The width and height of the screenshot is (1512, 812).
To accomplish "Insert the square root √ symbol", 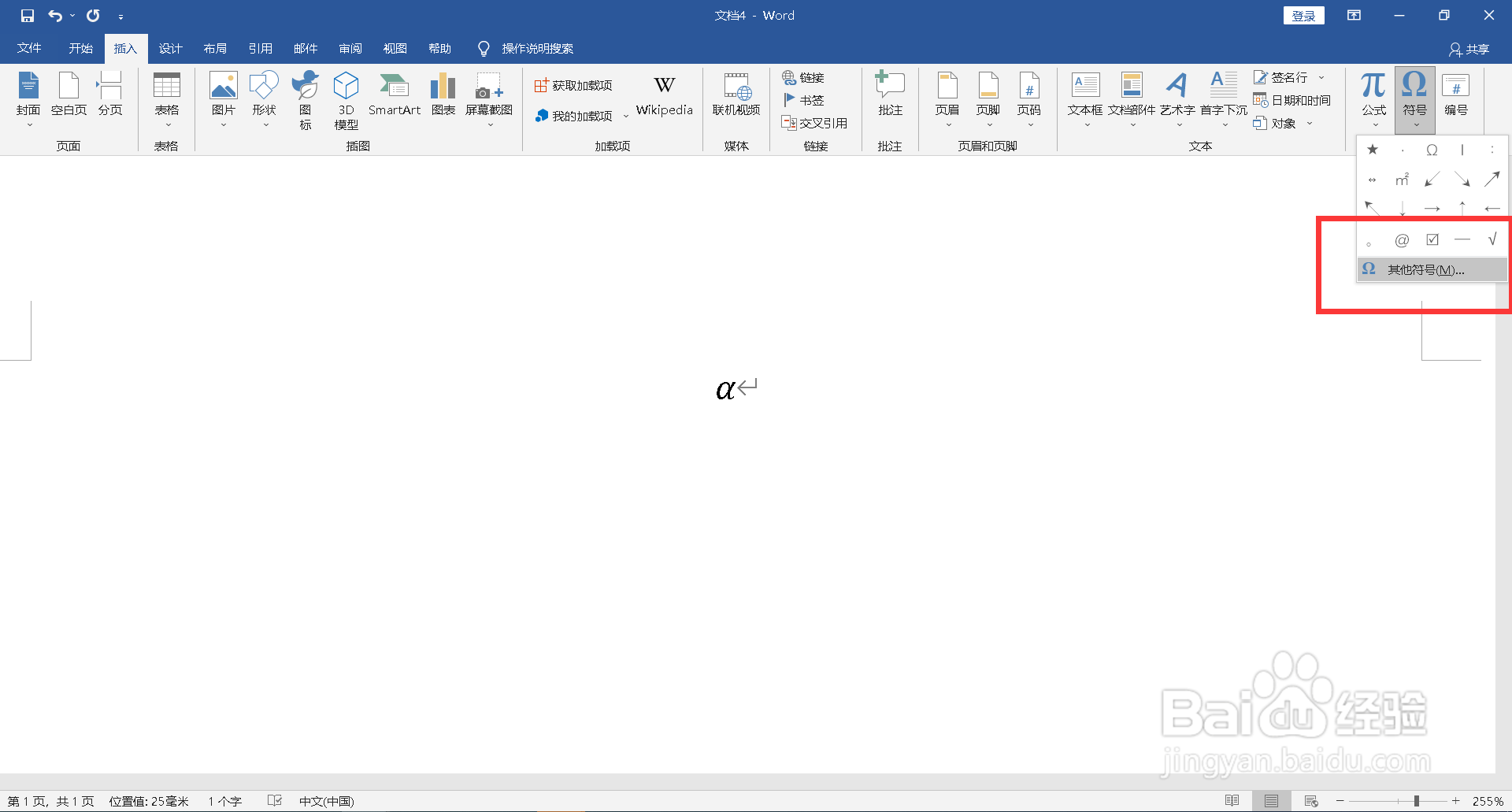I will 1492,239.
